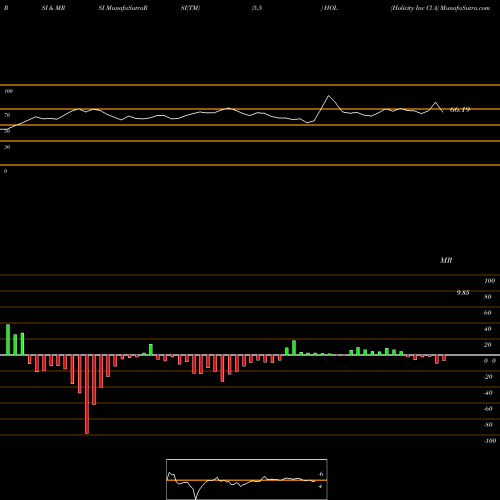Click the 20 label on MR axis

point(488,345)
